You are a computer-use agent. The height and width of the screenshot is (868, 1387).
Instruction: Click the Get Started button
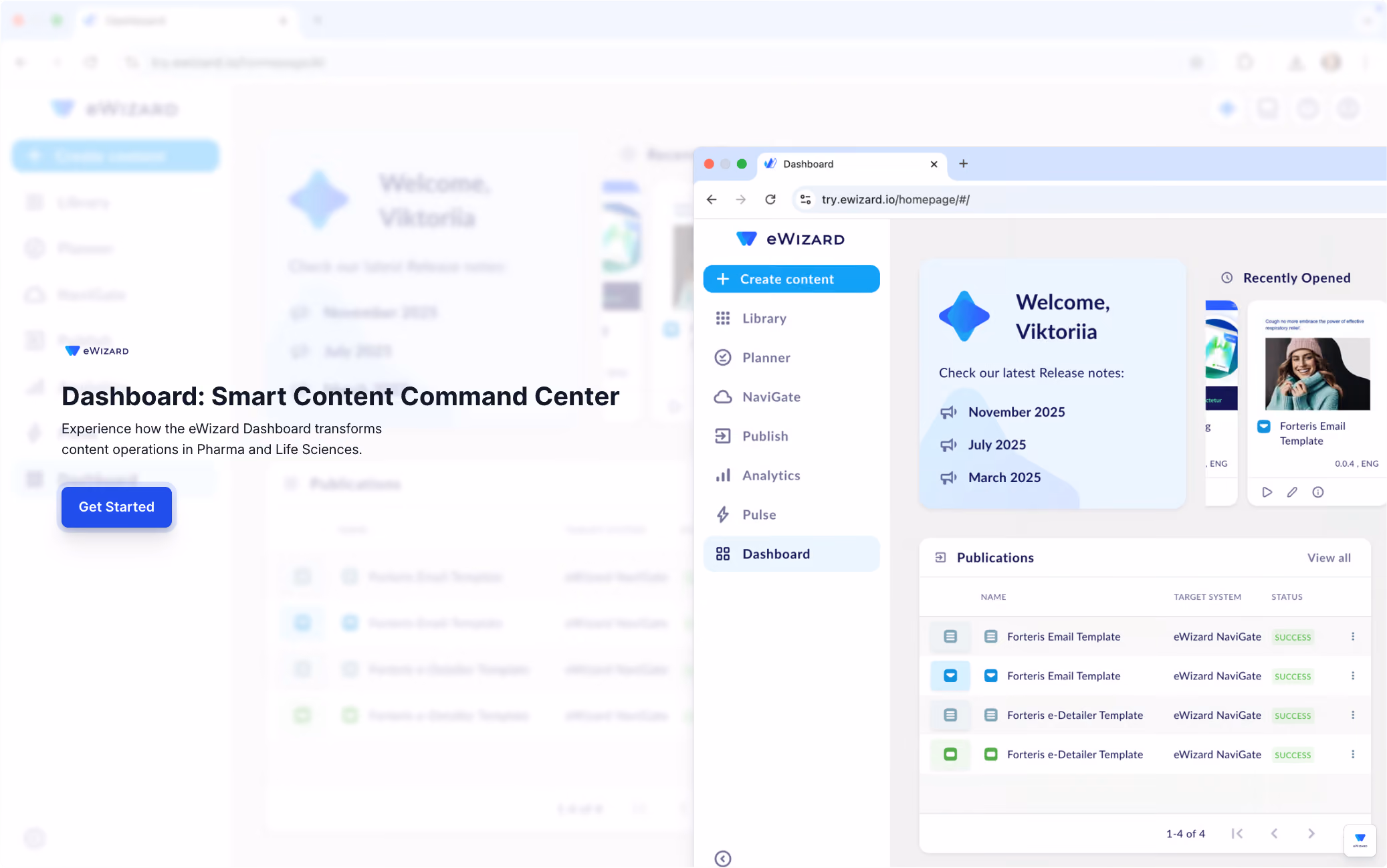tap(116, 507)
